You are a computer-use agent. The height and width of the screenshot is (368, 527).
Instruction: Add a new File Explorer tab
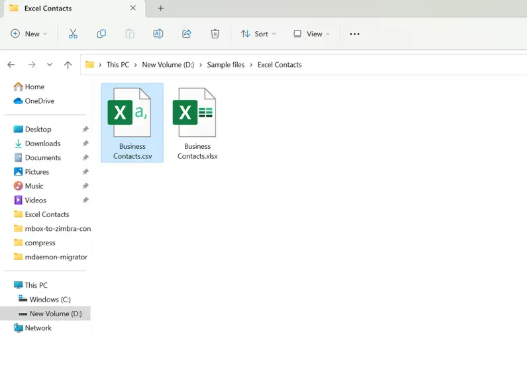pos(161,8)
